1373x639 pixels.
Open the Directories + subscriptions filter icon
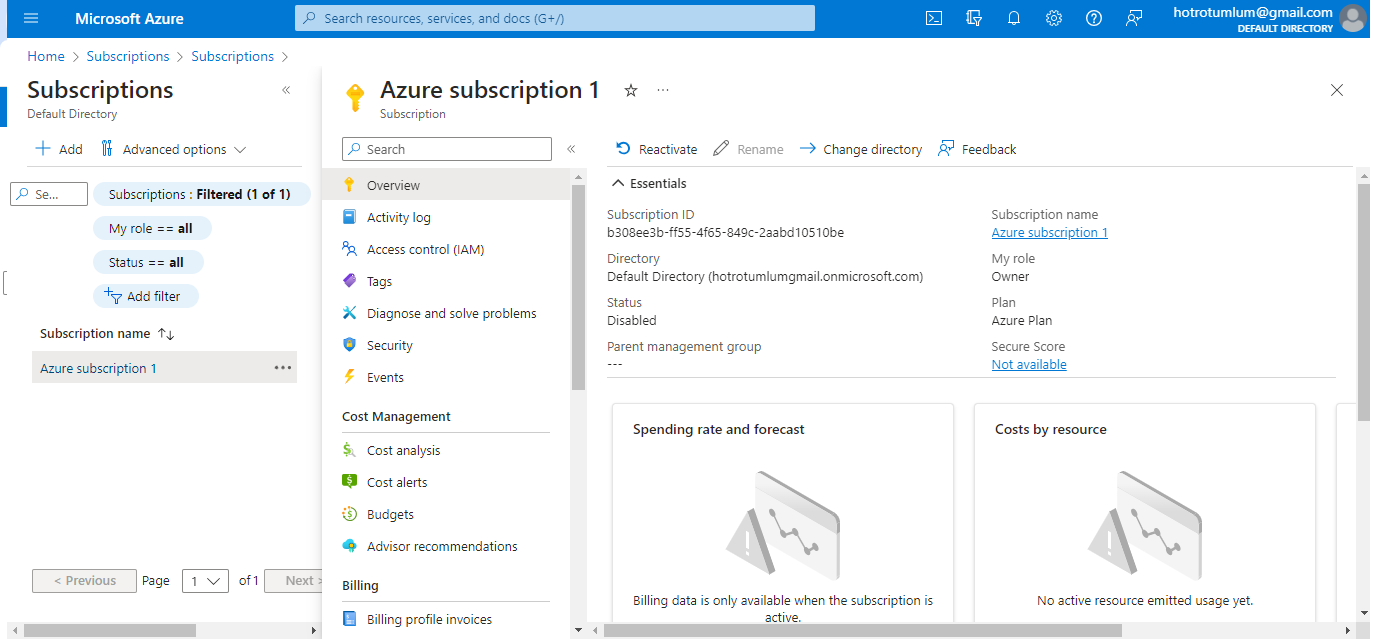(x=974, y=18)
